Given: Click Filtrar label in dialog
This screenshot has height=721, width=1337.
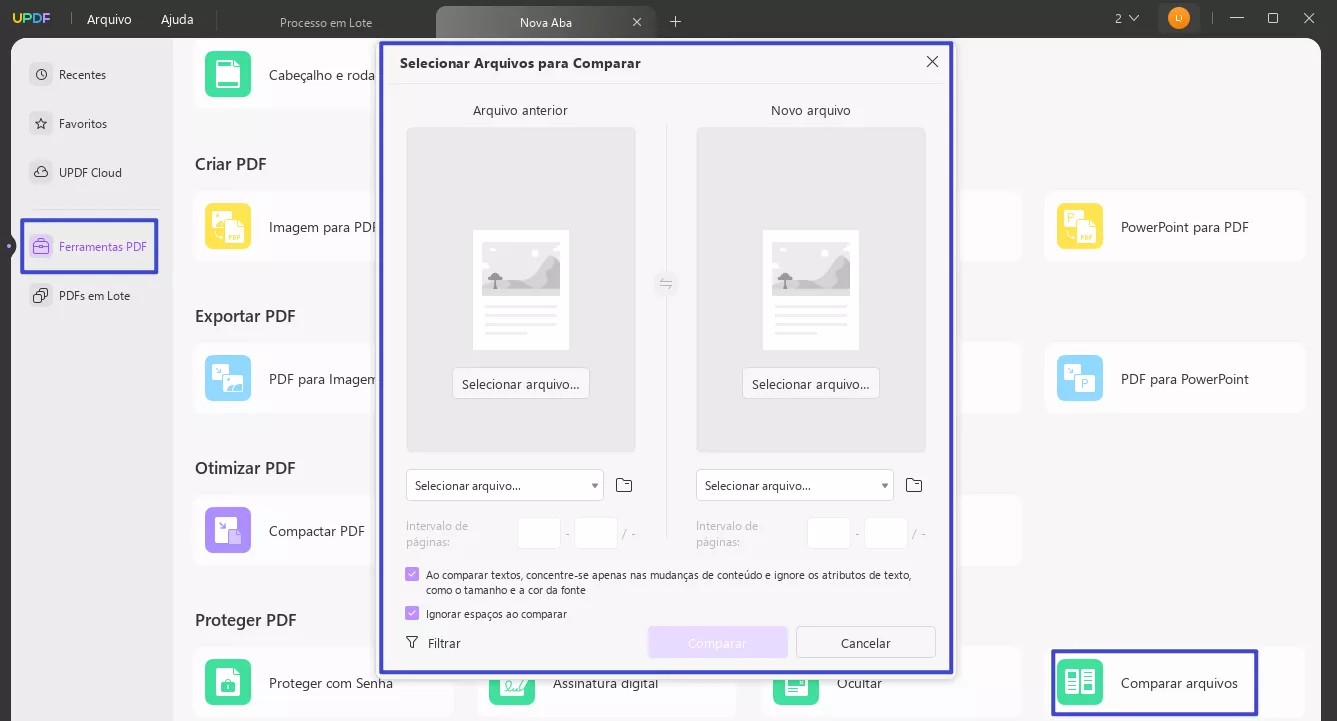Looking at the screenshot, I should click(444, 644).
